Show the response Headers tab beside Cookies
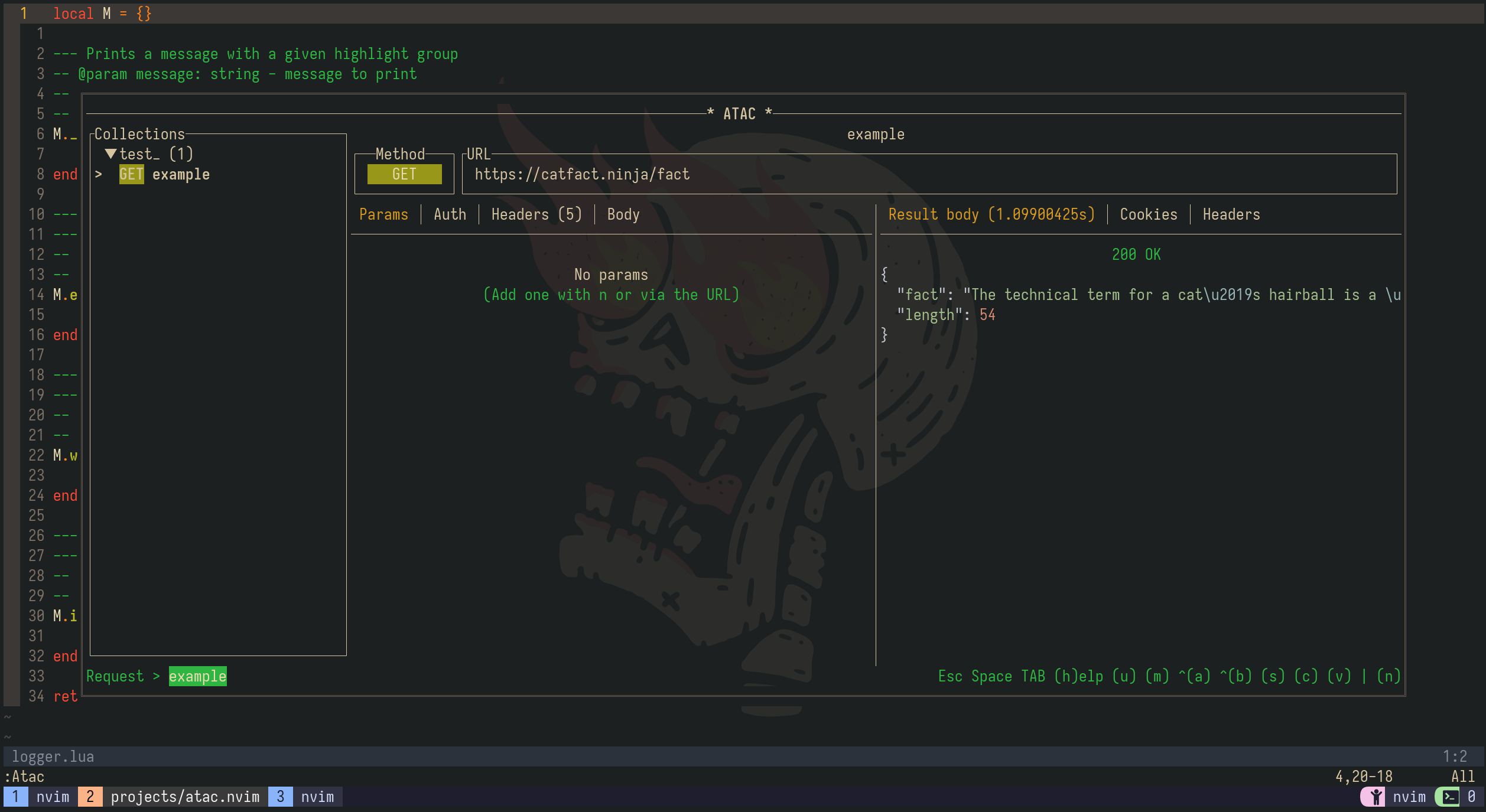Viewport: 1486px width, 812px height. (x=1231, y=214)
